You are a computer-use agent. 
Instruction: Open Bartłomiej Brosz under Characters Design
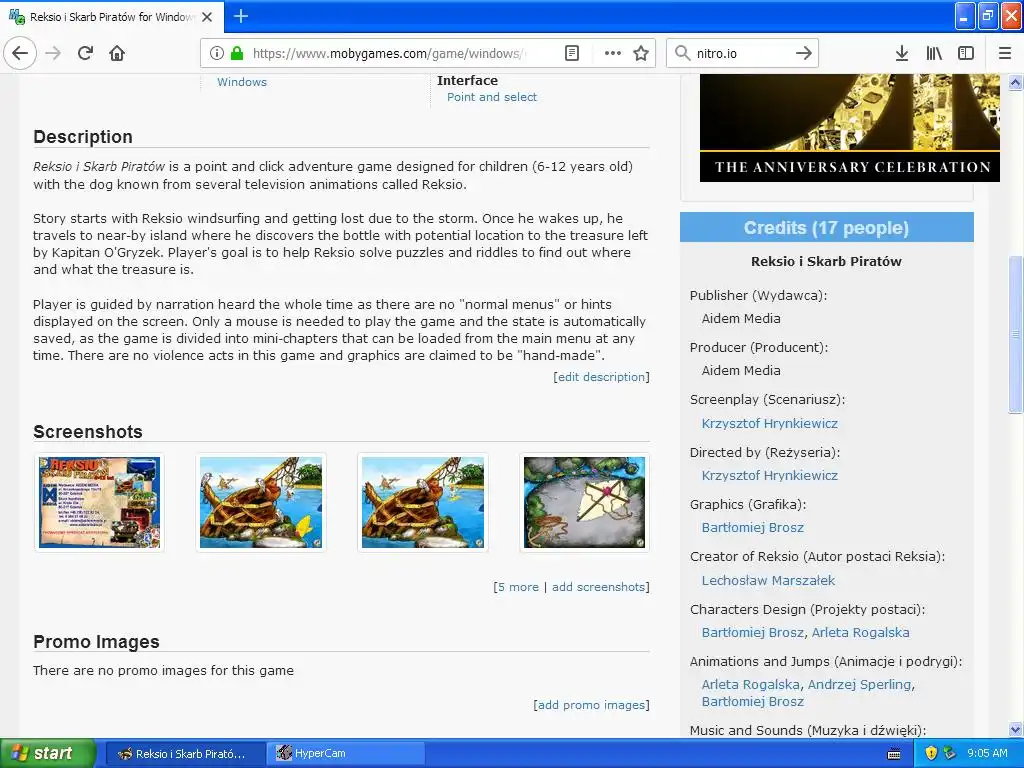click(752, 632)
